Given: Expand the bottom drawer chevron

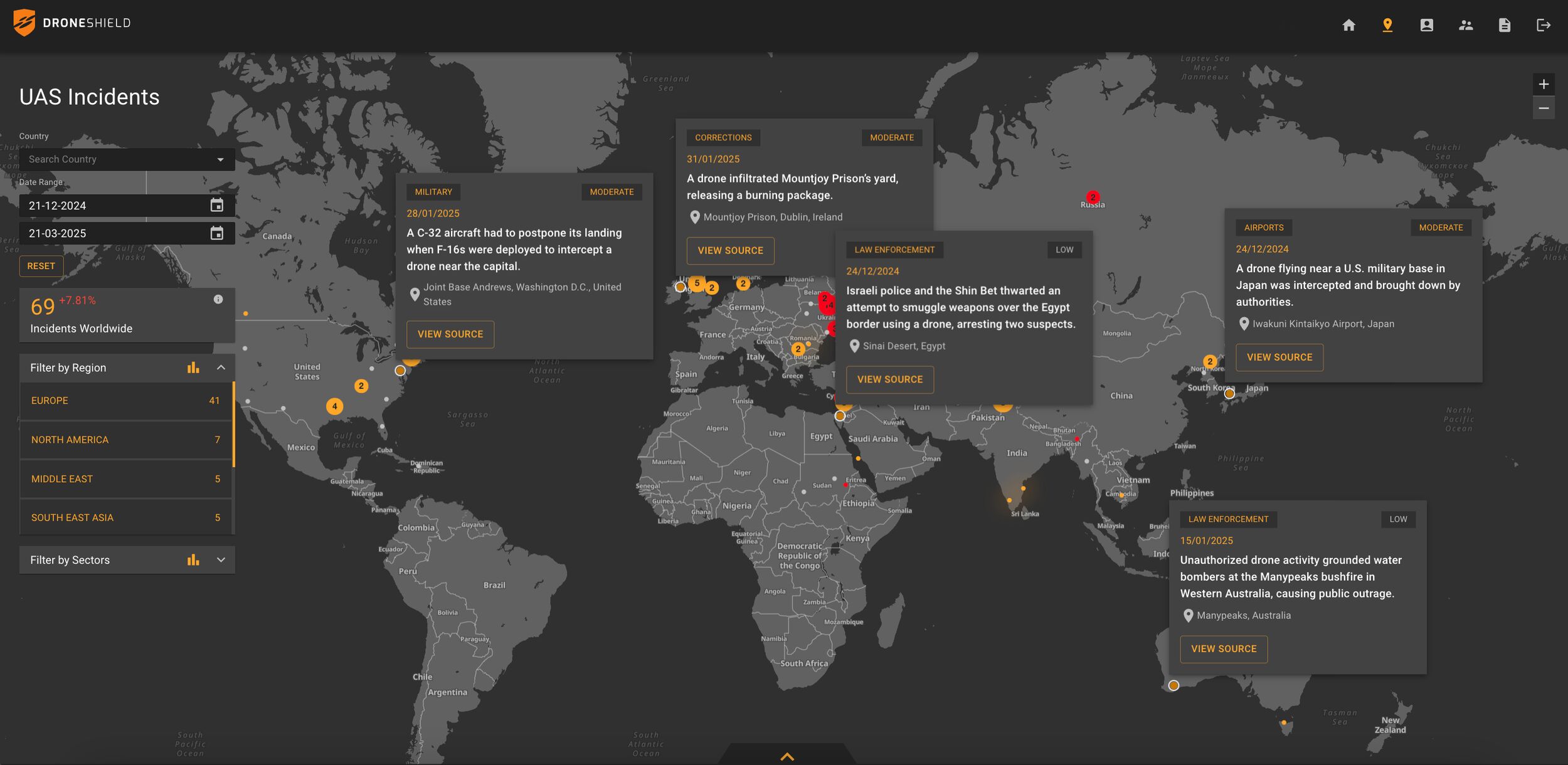Looking at the screenshot, I should pyautogui.click(x=787, y=756).
